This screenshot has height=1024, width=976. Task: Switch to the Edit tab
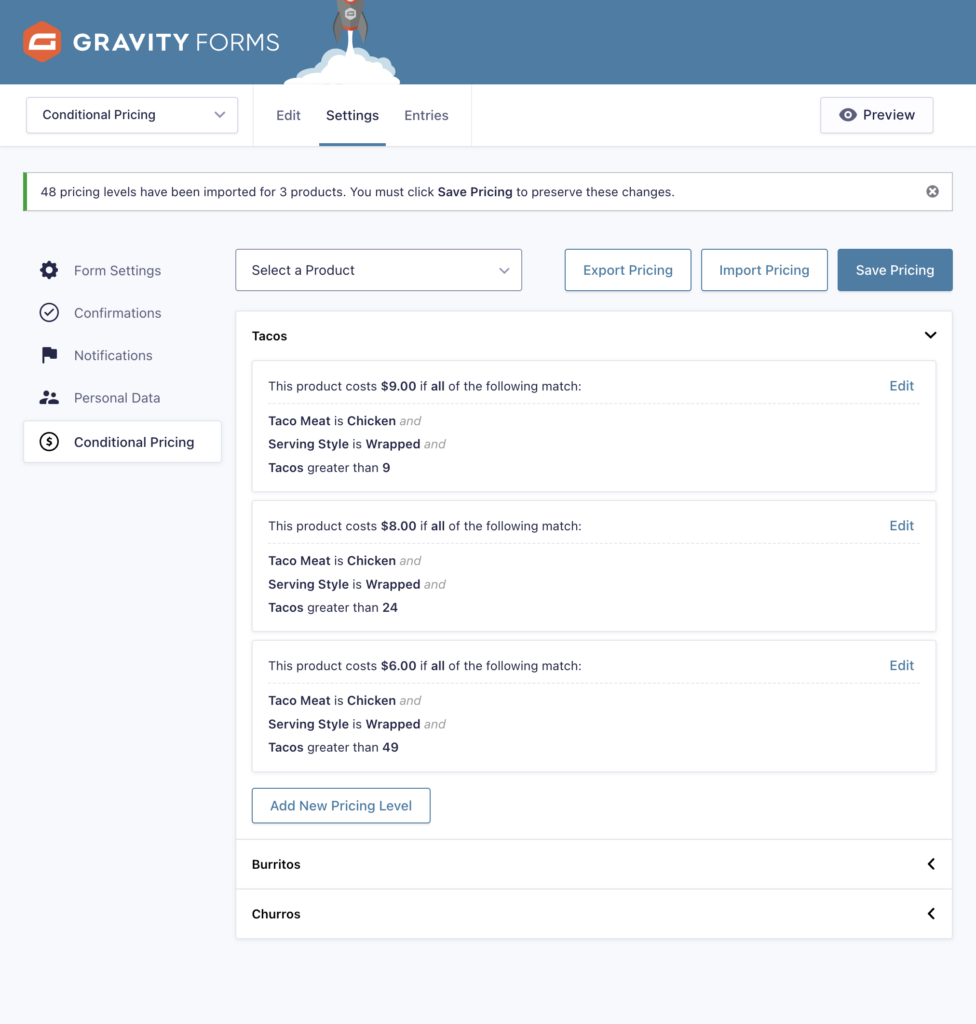point(288,115)
